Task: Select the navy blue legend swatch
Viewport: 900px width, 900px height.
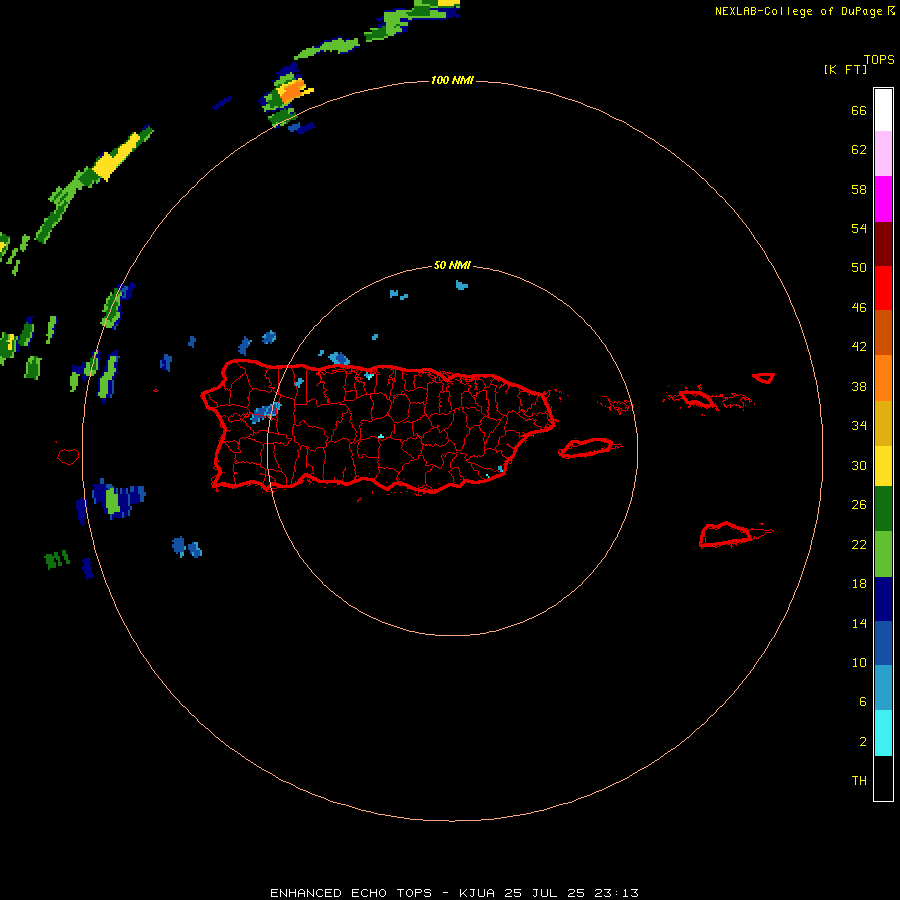Action: (883, 599)
